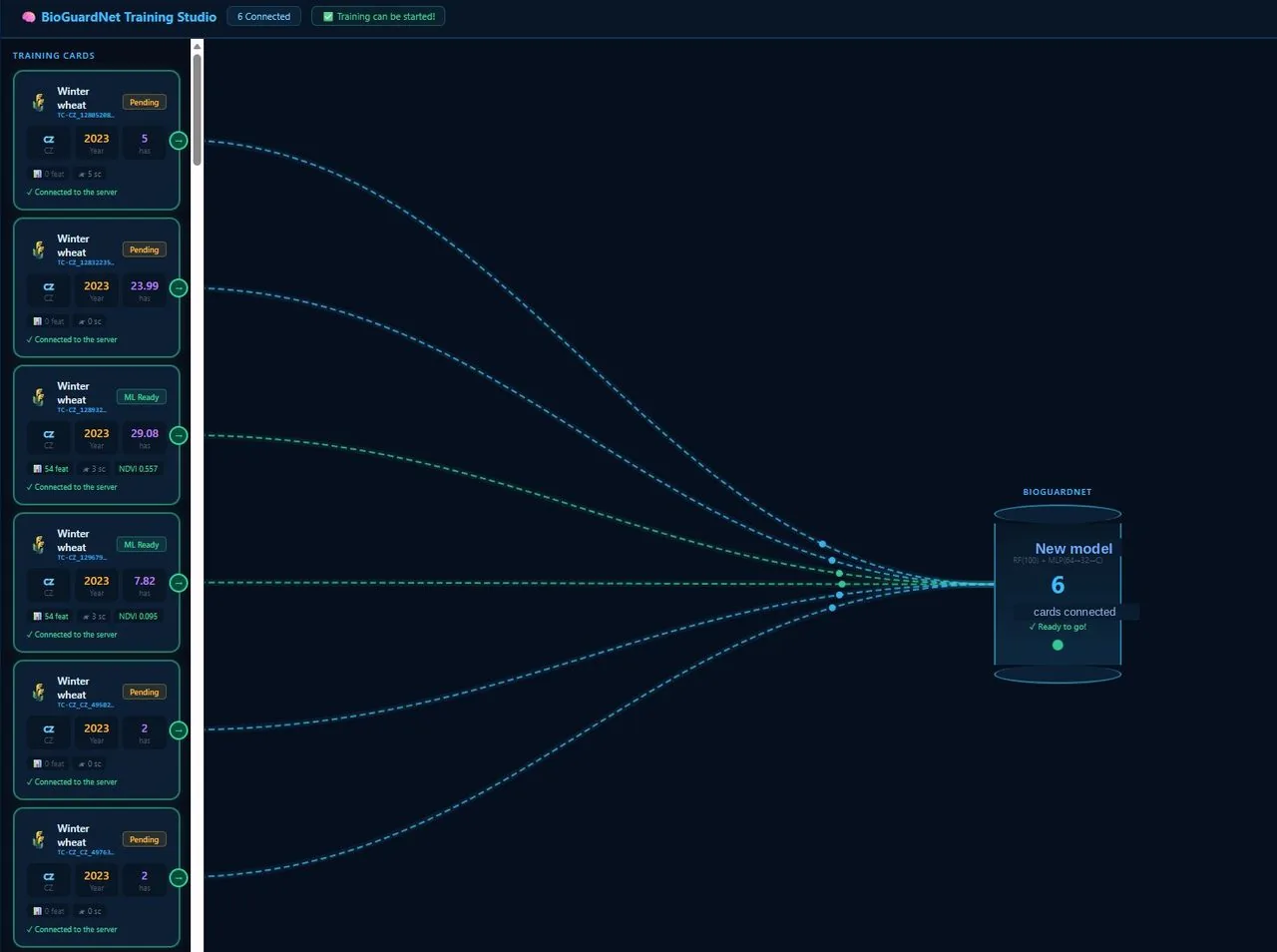This screenshot has width=1277, height=952.
Task: Click the 2023 year on the 5 ha card
Action: (x=97, y=139)
